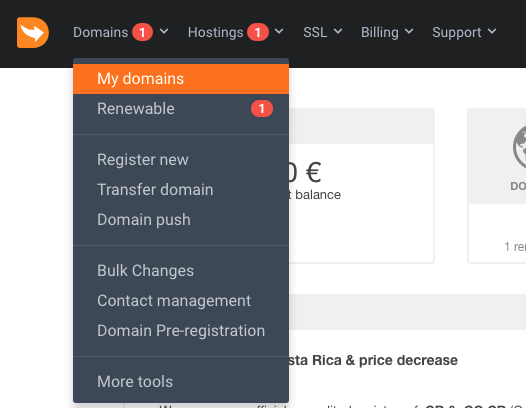526x408 pixels.
Task: Click the globe icon on domains card
Action: tap(519, 148)
